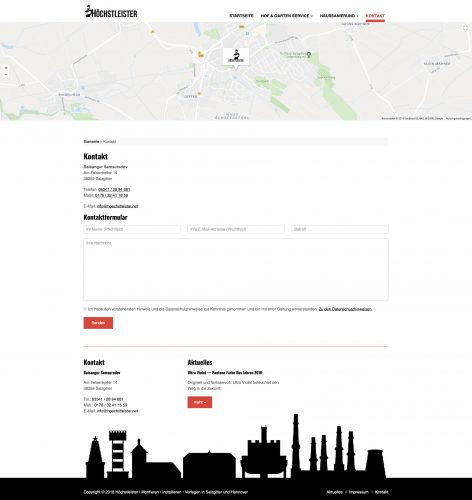The height and width of the screenshot is (500, 472).
Task: Click the red Mehr button
Action: click(200, 402)
